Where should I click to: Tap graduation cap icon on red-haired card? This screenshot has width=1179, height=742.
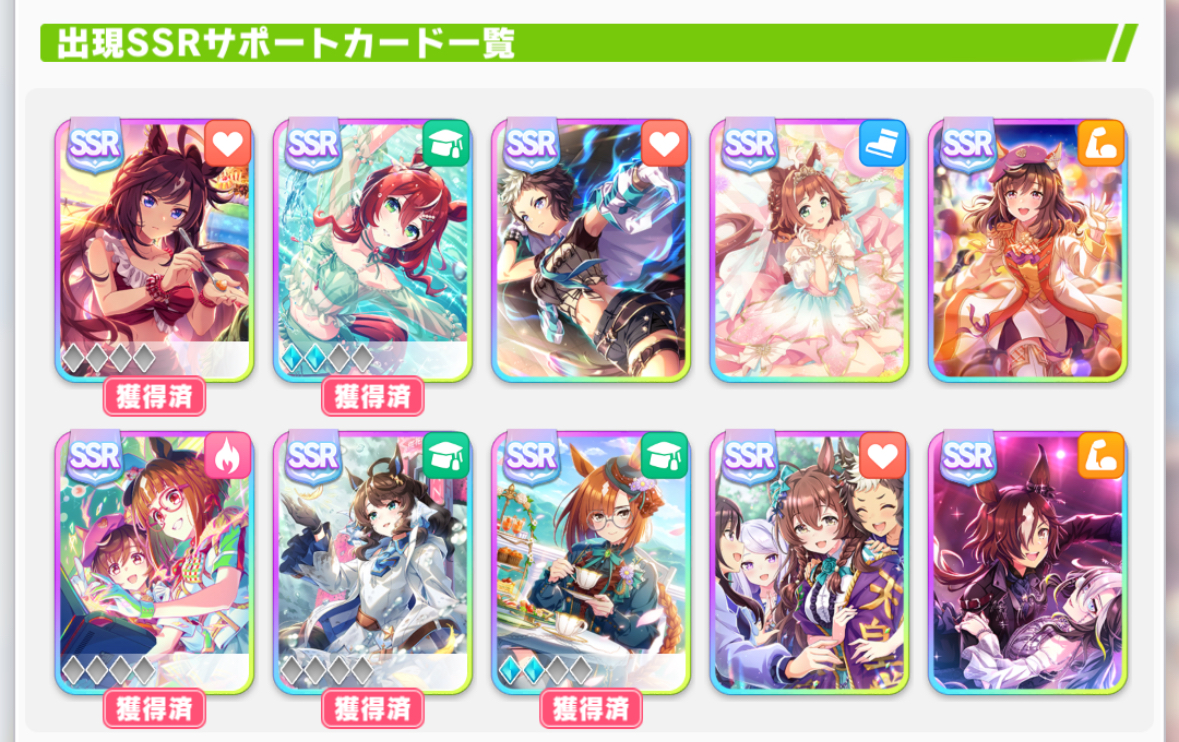pos(446,143)
